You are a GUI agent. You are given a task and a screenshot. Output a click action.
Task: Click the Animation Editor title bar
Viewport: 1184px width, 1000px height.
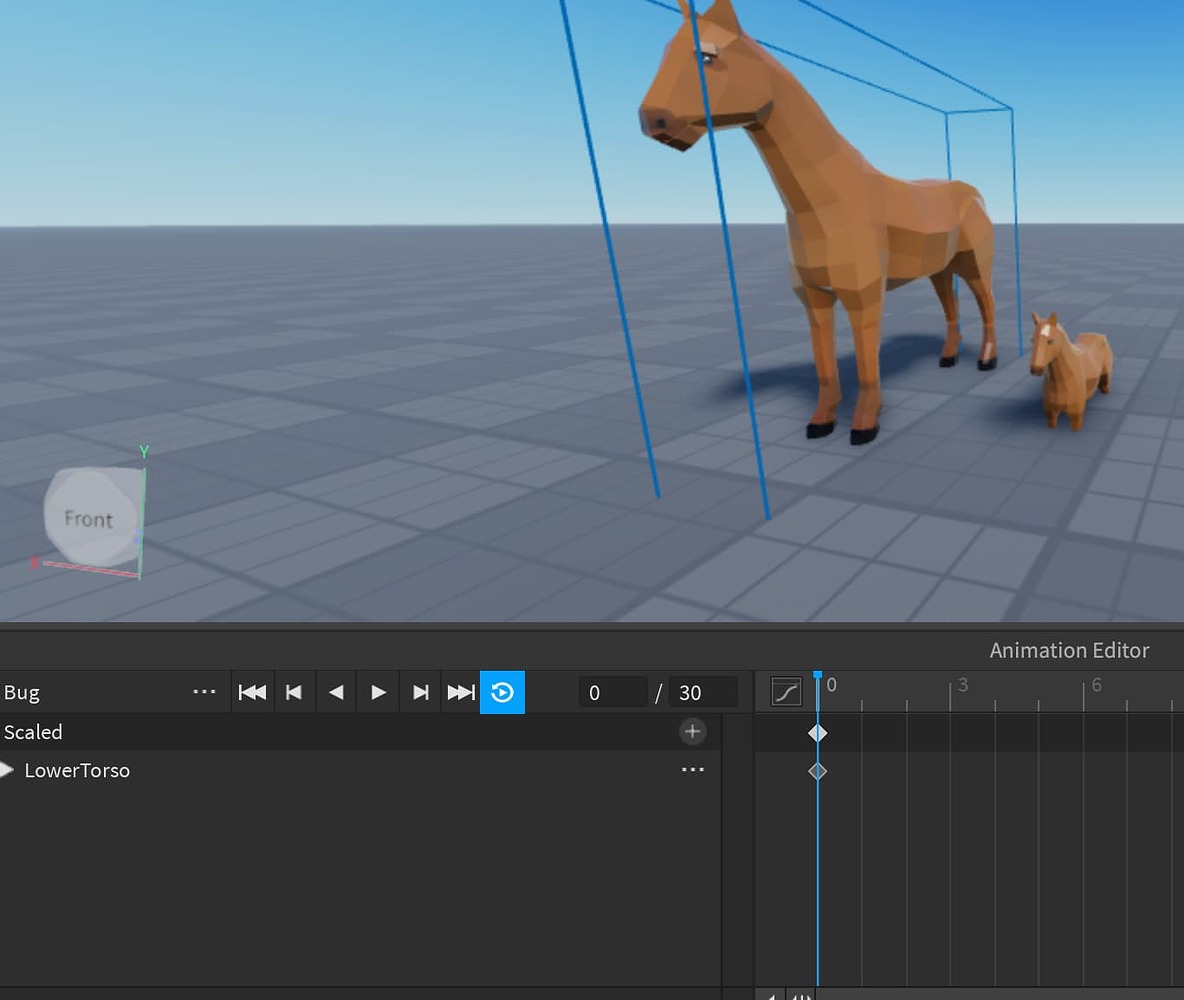(1069, 650)
